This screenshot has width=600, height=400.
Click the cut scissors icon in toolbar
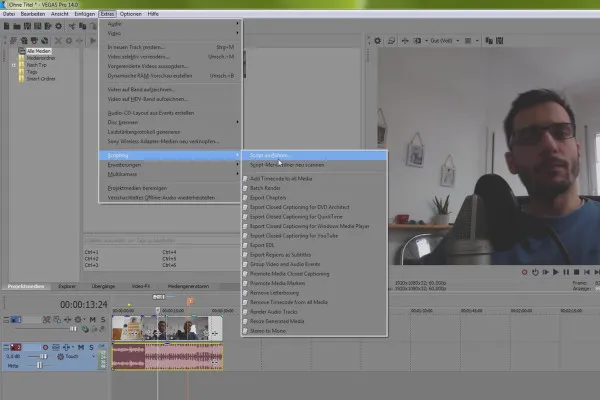tap(72, 26)
